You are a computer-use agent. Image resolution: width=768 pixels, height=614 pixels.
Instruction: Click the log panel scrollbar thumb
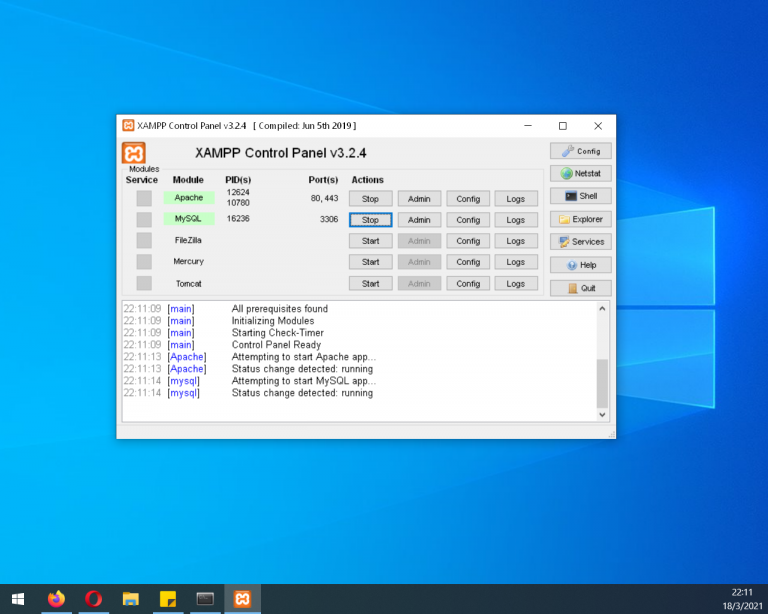pyautogui.click(x=602, y=383)
